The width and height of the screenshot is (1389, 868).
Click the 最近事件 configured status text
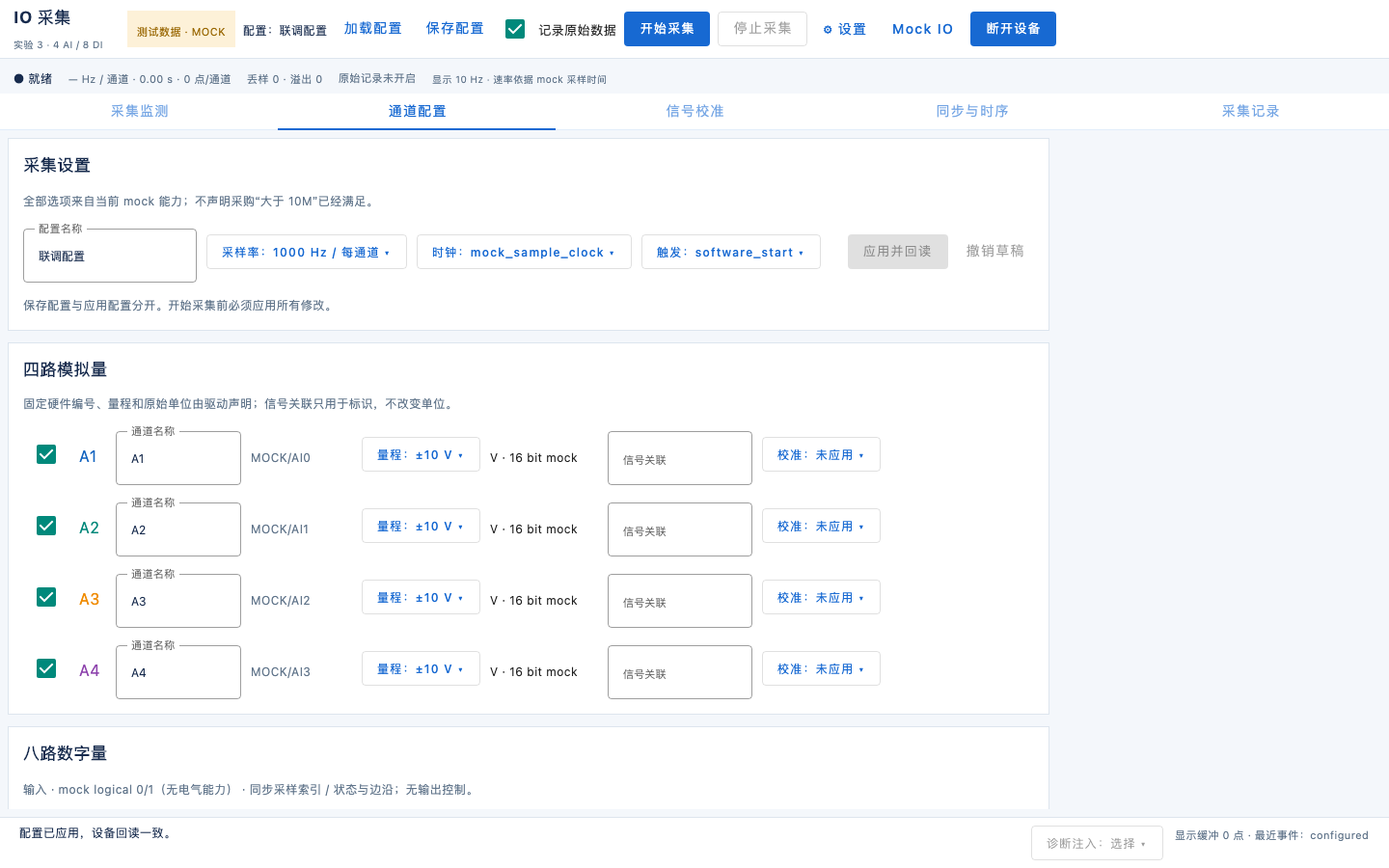(x=1311, y=835)
